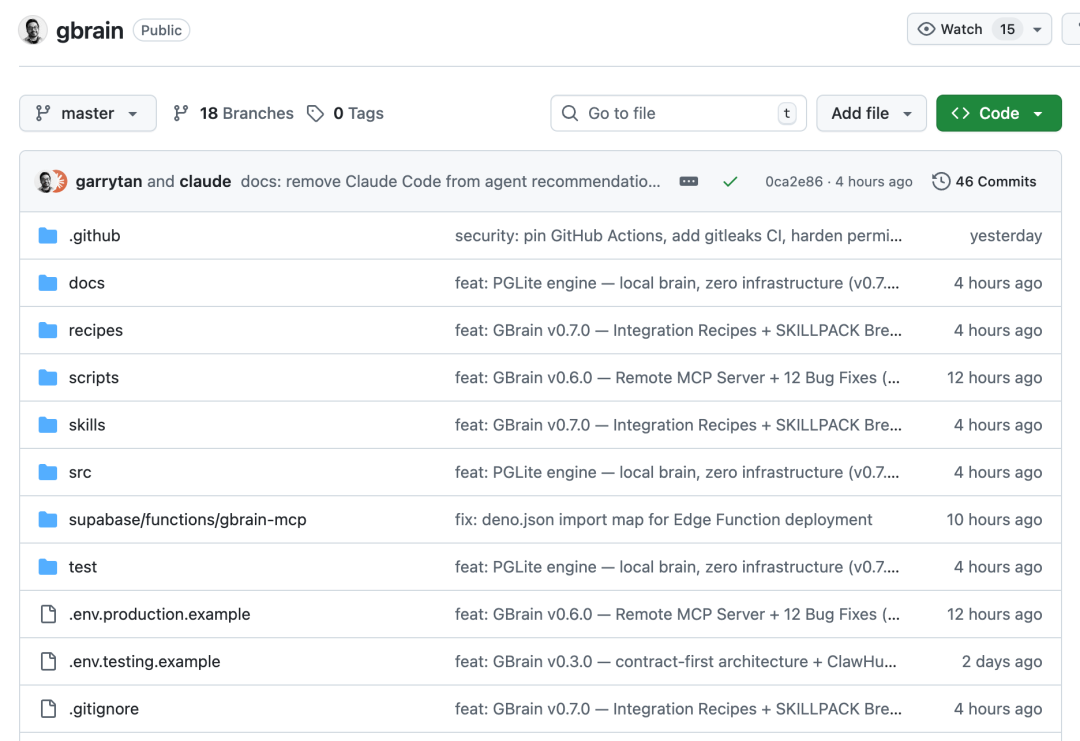1080x741 pixels.
Task: Open the Watch notification options dropdown arrow
Action: [x=1037, y=30]
